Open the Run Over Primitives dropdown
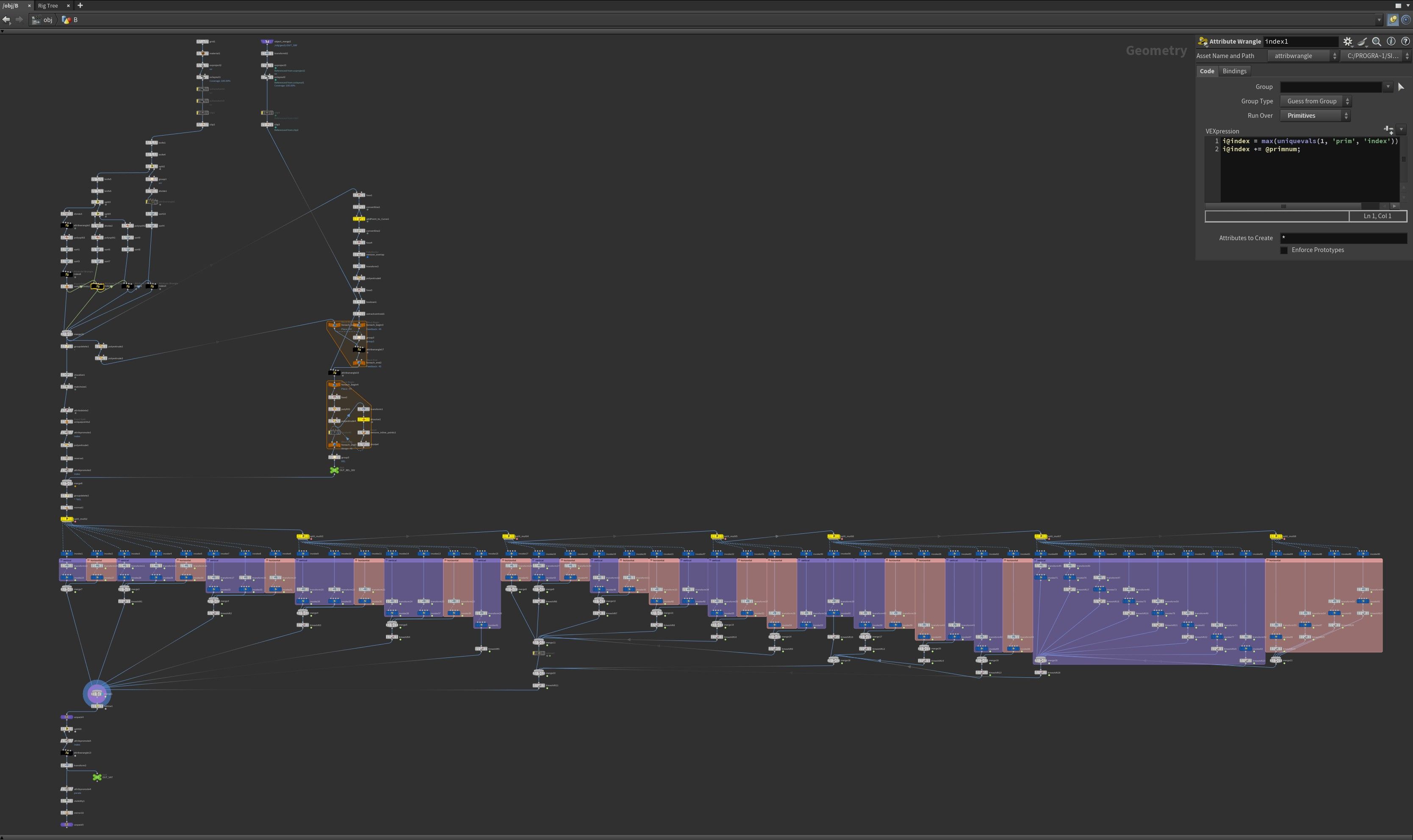1413x840 pixels. (1315, 116)
